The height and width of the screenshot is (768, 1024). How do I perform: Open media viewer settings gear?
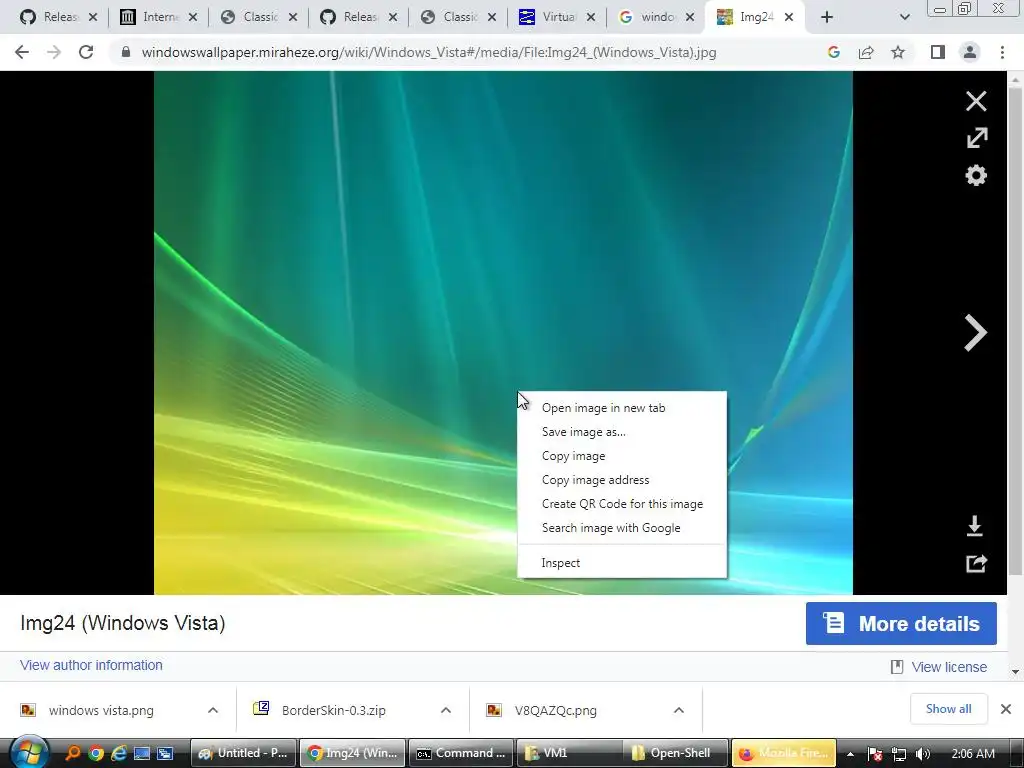click(x=976, y=175)
